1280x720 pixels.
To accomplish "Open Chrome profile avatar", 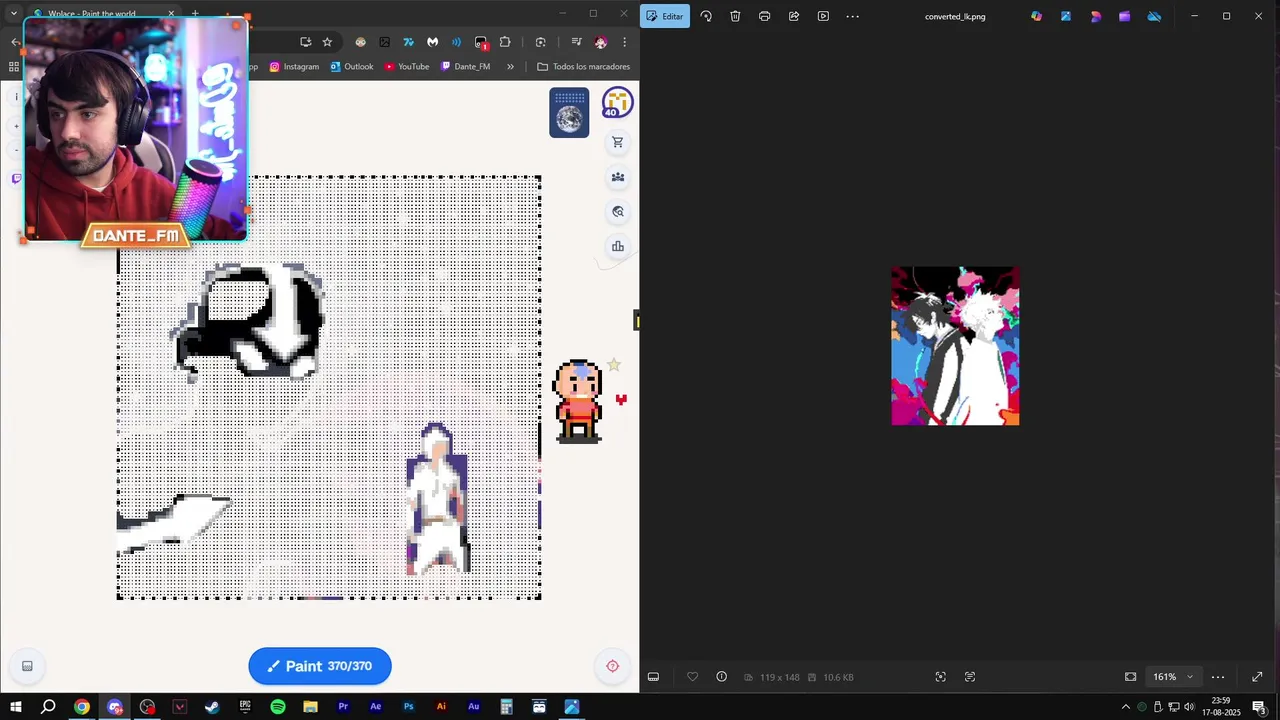I will (x=600, y=42).
